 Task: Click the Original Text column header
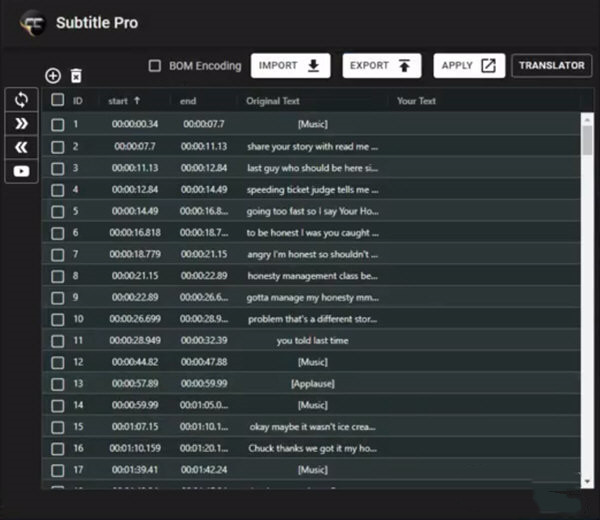click(273, 101)
